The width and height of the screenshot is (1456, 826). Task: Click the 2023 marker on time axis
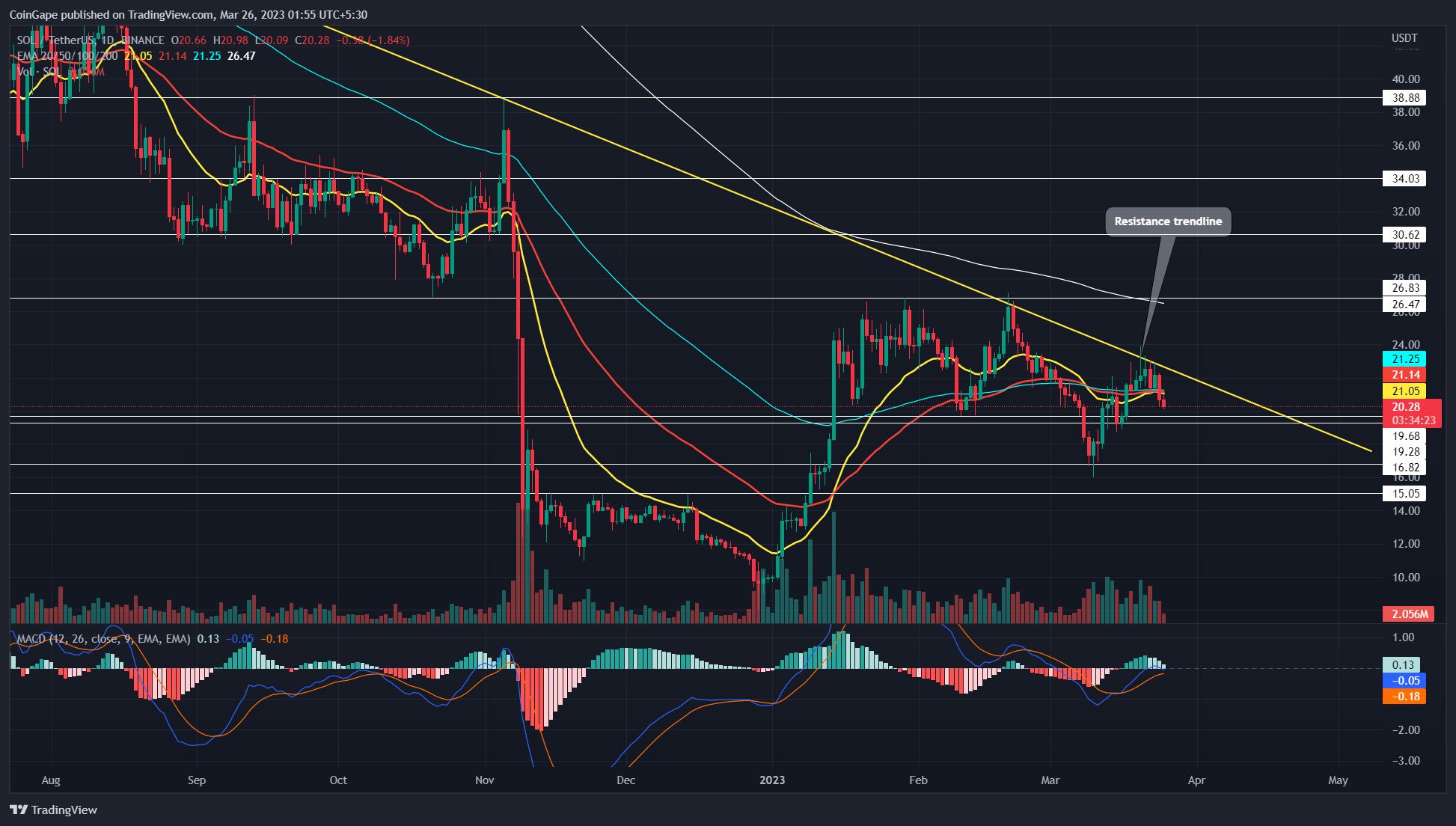coord(772,780)
